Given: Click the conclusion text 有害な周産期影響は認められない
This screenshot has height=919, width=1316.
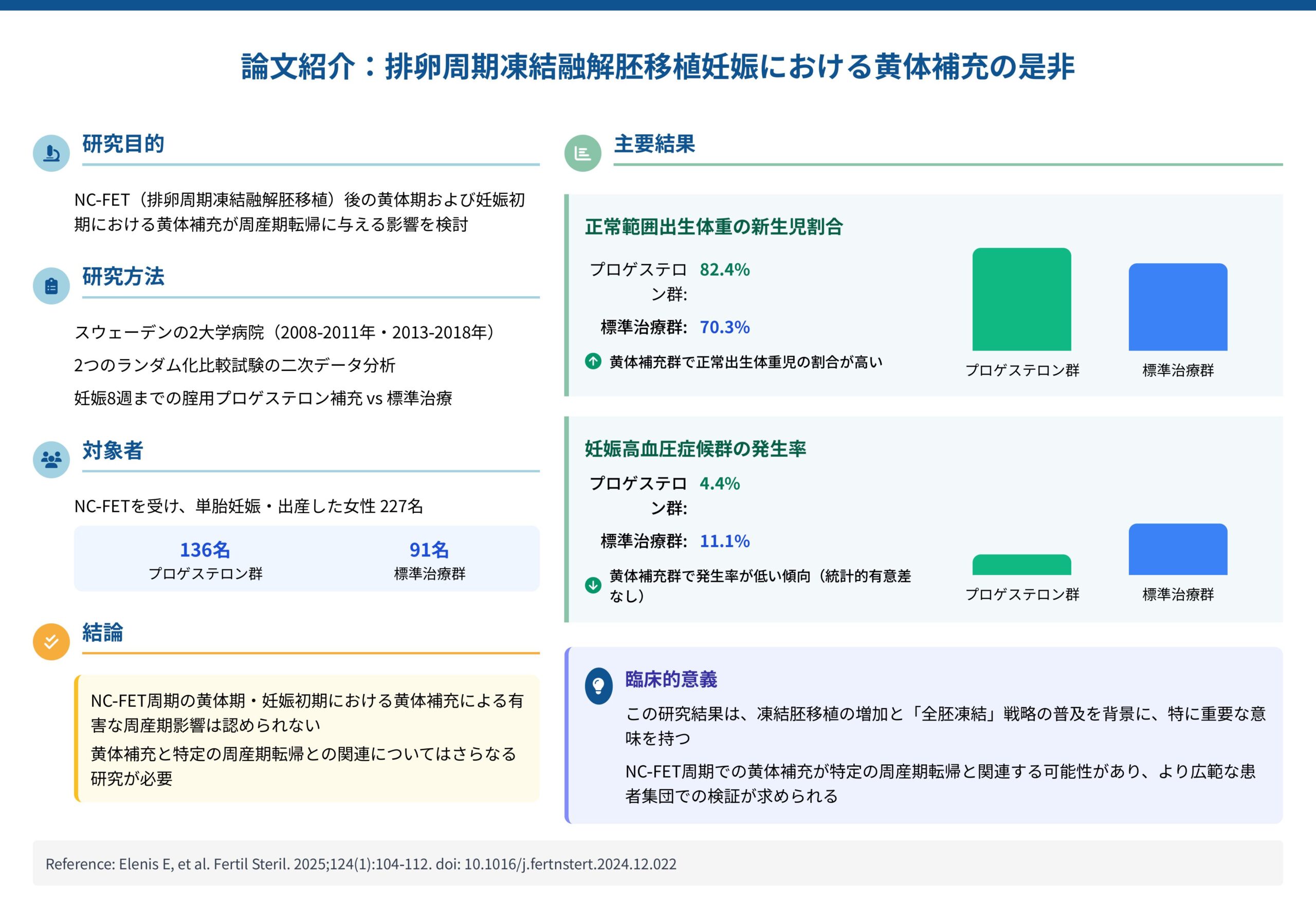Looking at the screenshot, I should tap(307, 713).
